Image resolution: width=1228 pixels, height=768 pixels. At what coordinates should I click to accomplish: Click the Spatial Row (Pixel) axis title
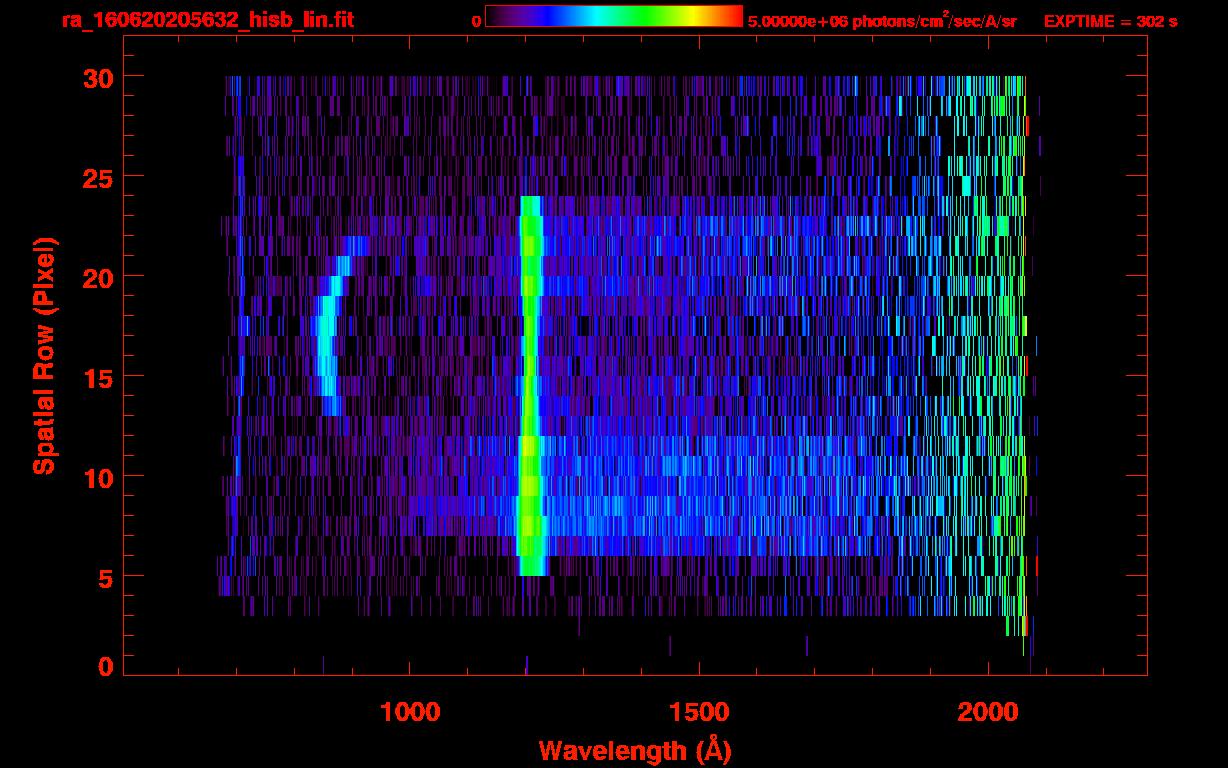45,355
